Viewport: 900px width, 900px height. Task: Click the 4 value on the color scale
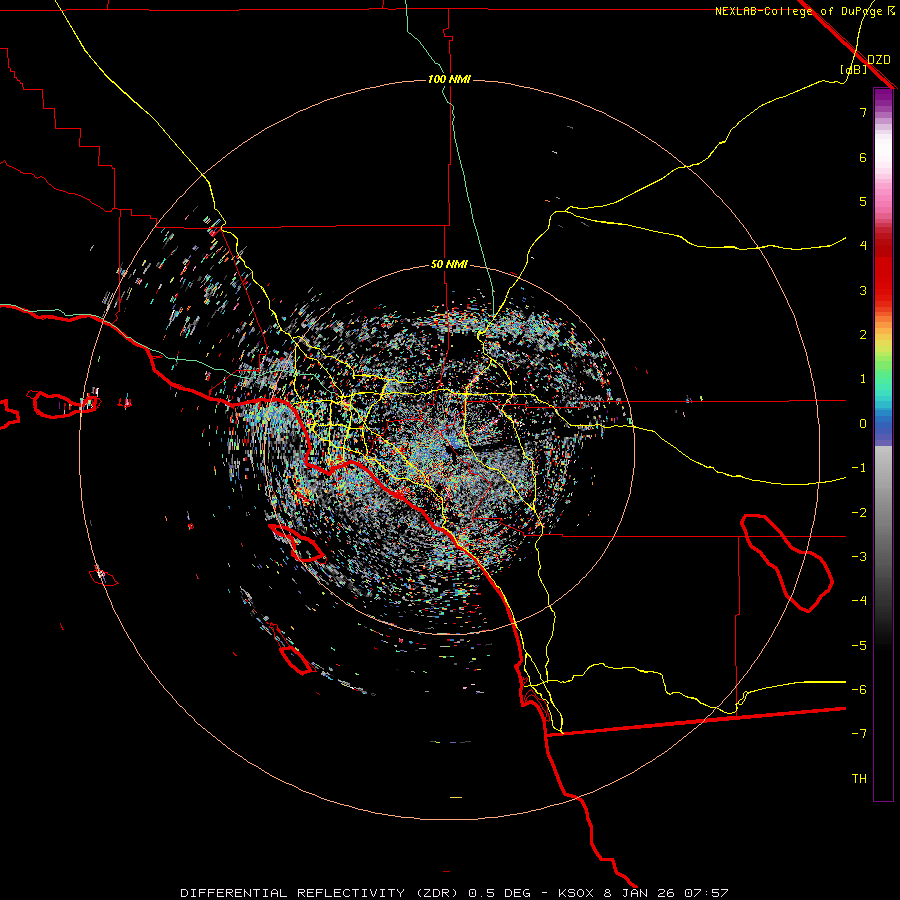click(x=863, y=246)
